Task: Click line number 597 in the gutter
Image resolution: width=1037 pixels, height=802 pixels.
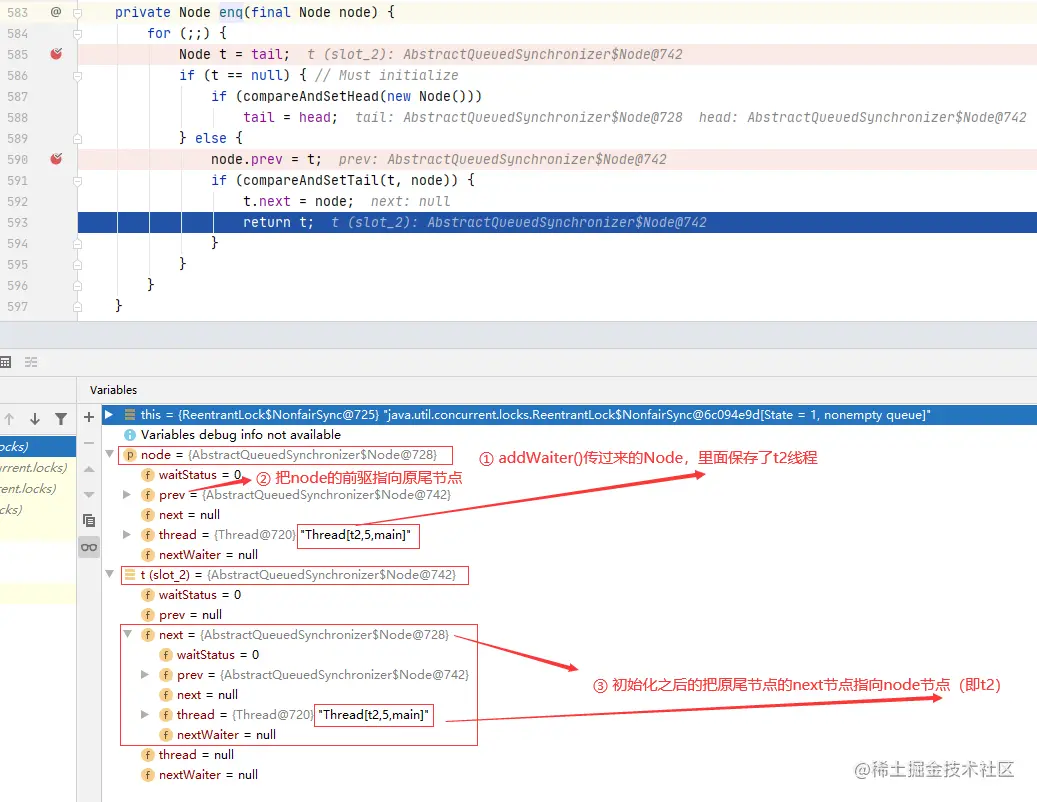Action: [17, 306]
